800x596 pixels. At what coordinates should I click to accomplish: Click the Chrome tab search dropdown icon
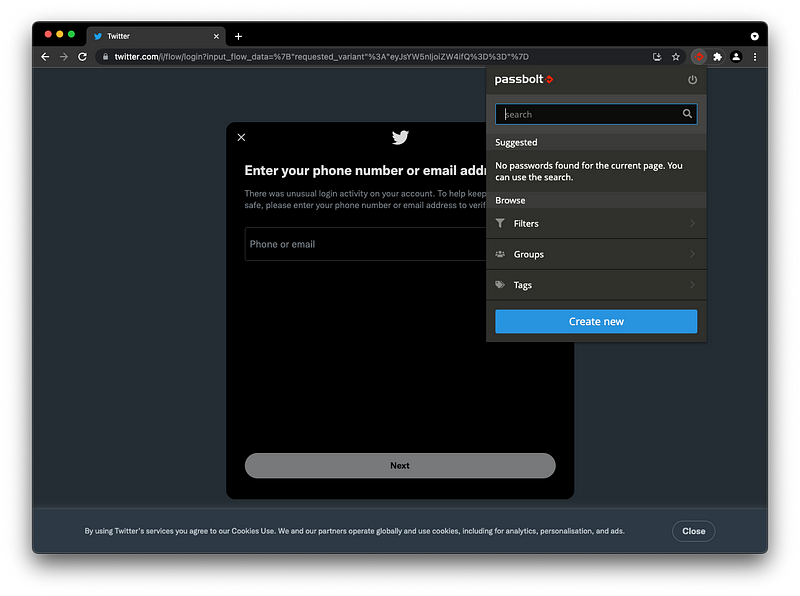(754, 36)
